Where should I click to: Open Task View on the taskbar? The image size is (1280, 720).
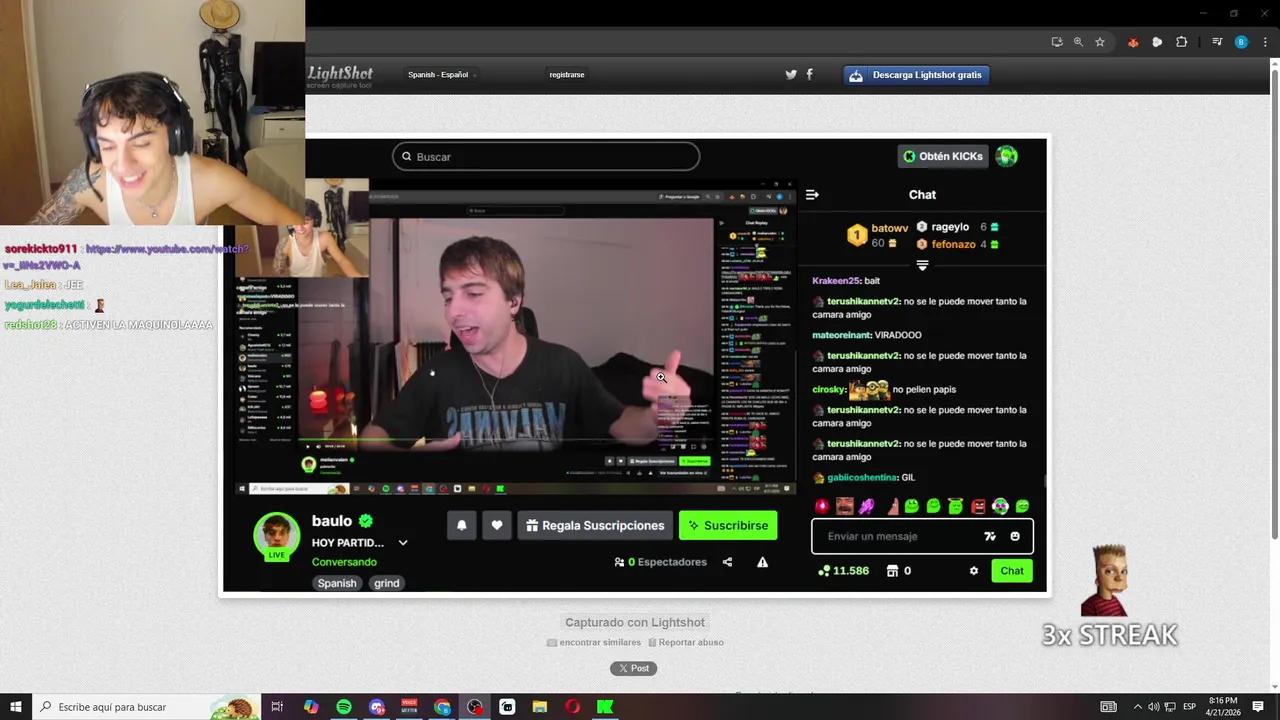point(277,707)
